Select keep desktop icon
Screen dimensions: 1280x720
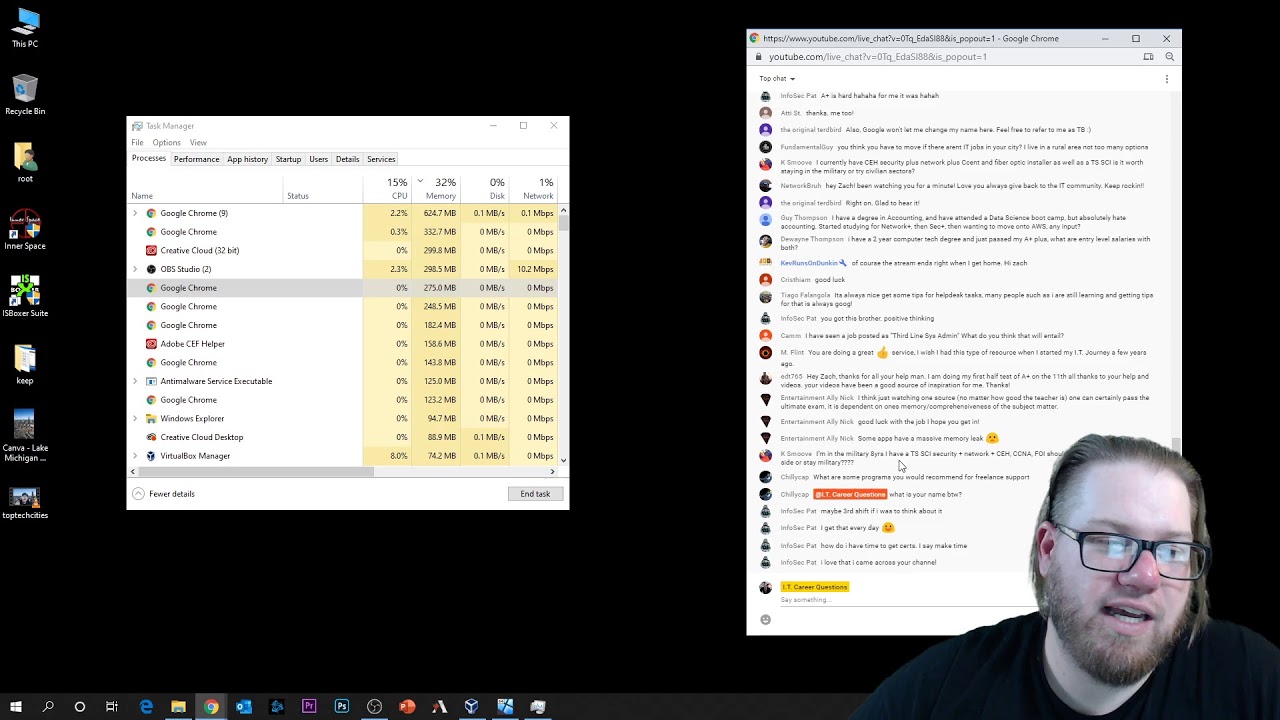25,364
